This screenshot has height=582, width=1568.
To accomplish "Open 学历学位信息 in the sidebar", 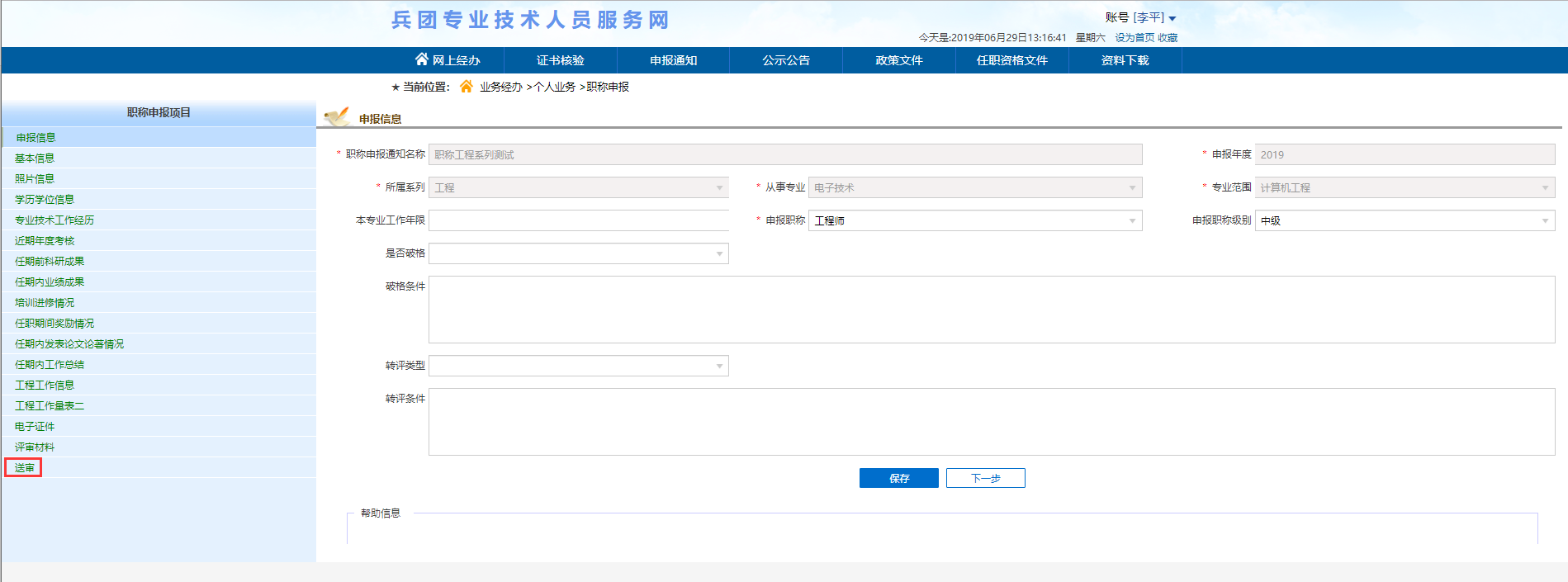I will point(45,200).
